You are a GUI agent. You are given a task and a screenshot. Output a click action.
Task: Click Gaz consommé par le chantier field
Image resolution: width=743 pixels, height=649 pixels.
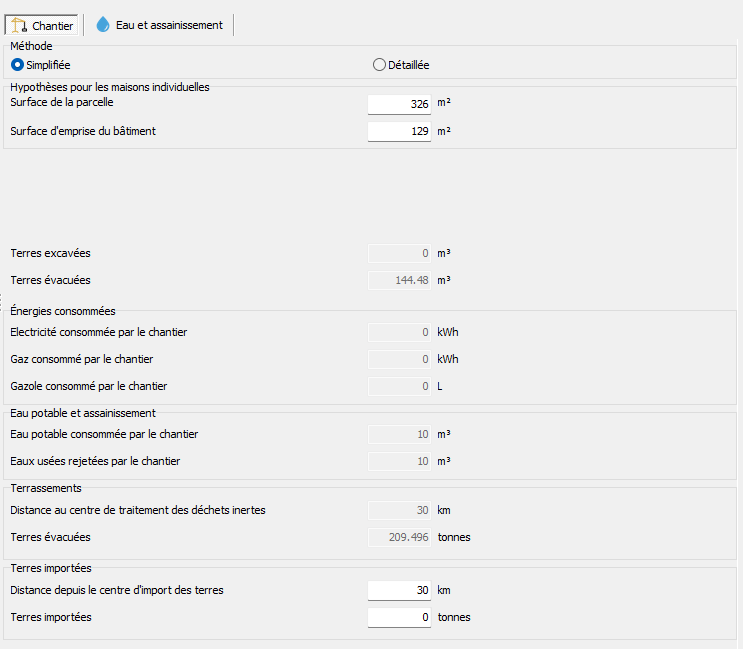point(399,359)
